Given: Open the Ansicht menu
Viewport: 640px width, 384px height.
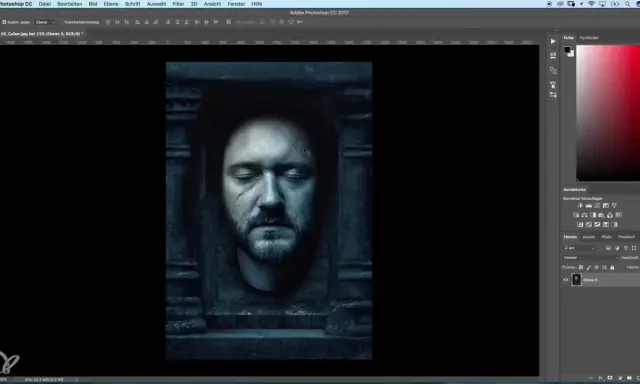Looking at the screenshot, I should [212, 4].
